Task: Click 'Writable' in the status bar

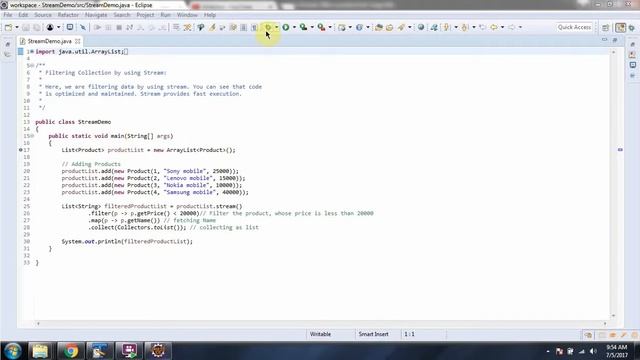Action: point(320,334)
